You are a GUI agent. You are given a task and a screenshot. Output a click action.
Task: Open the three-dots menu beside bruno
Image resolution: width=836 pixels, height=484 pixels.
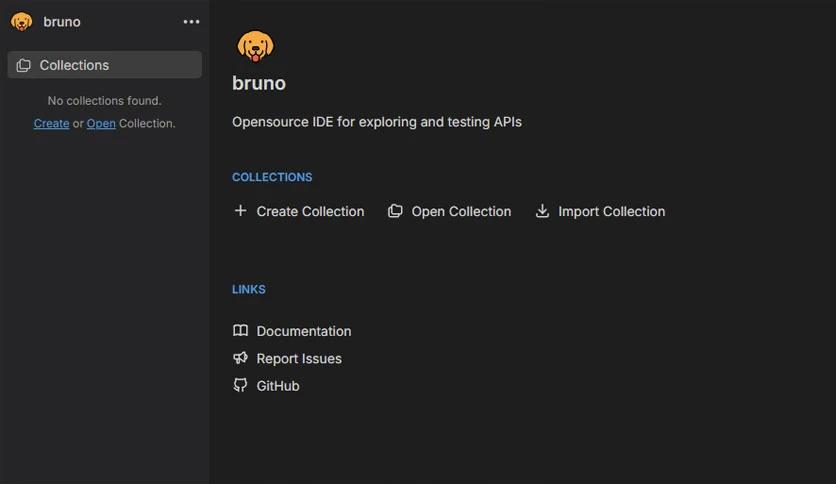[x=191, y=22]
